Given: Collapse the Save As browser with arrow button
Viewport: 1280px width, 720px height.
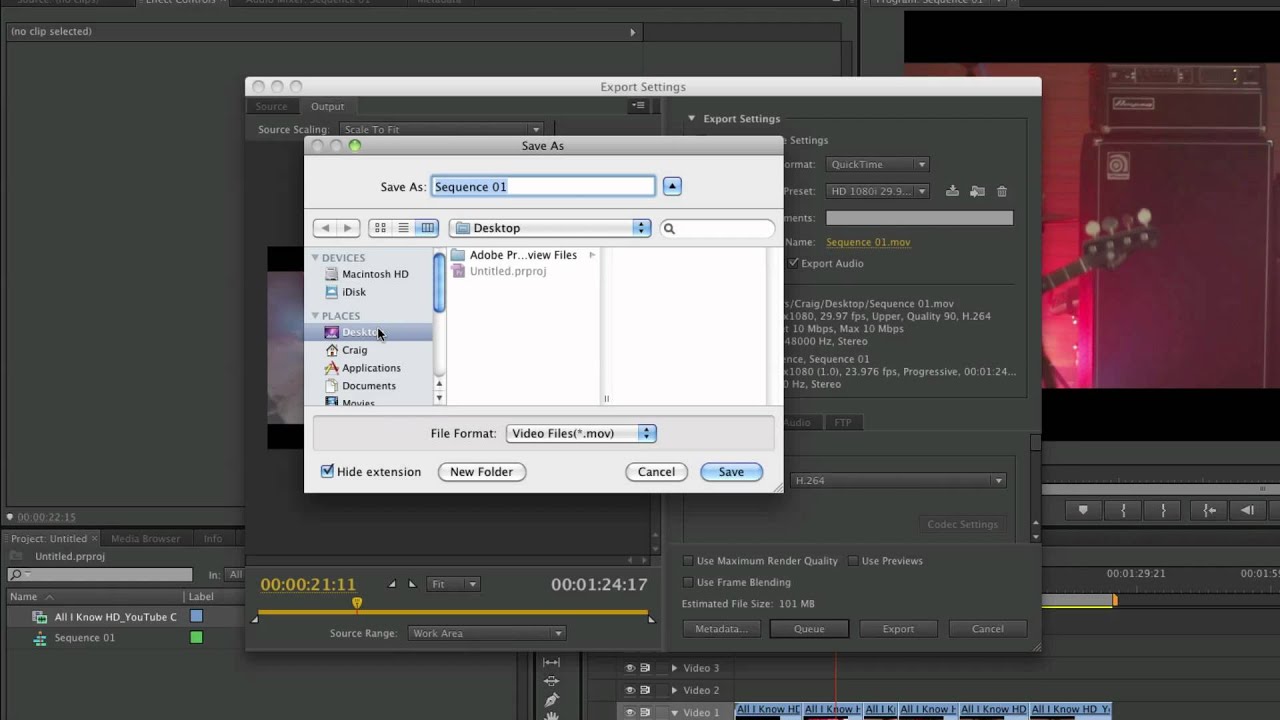Looking at the screenshot, I should click(x=672, y=186).
